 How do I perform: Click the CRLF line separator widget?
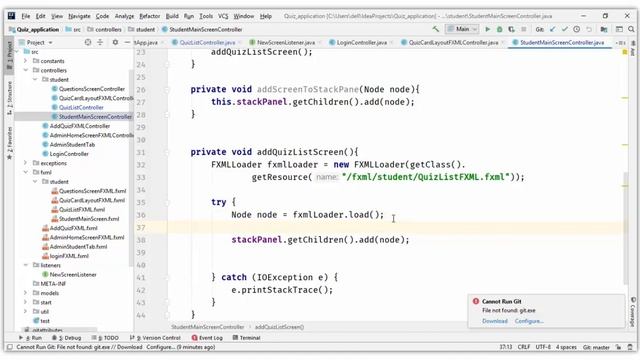pos(524,347)
